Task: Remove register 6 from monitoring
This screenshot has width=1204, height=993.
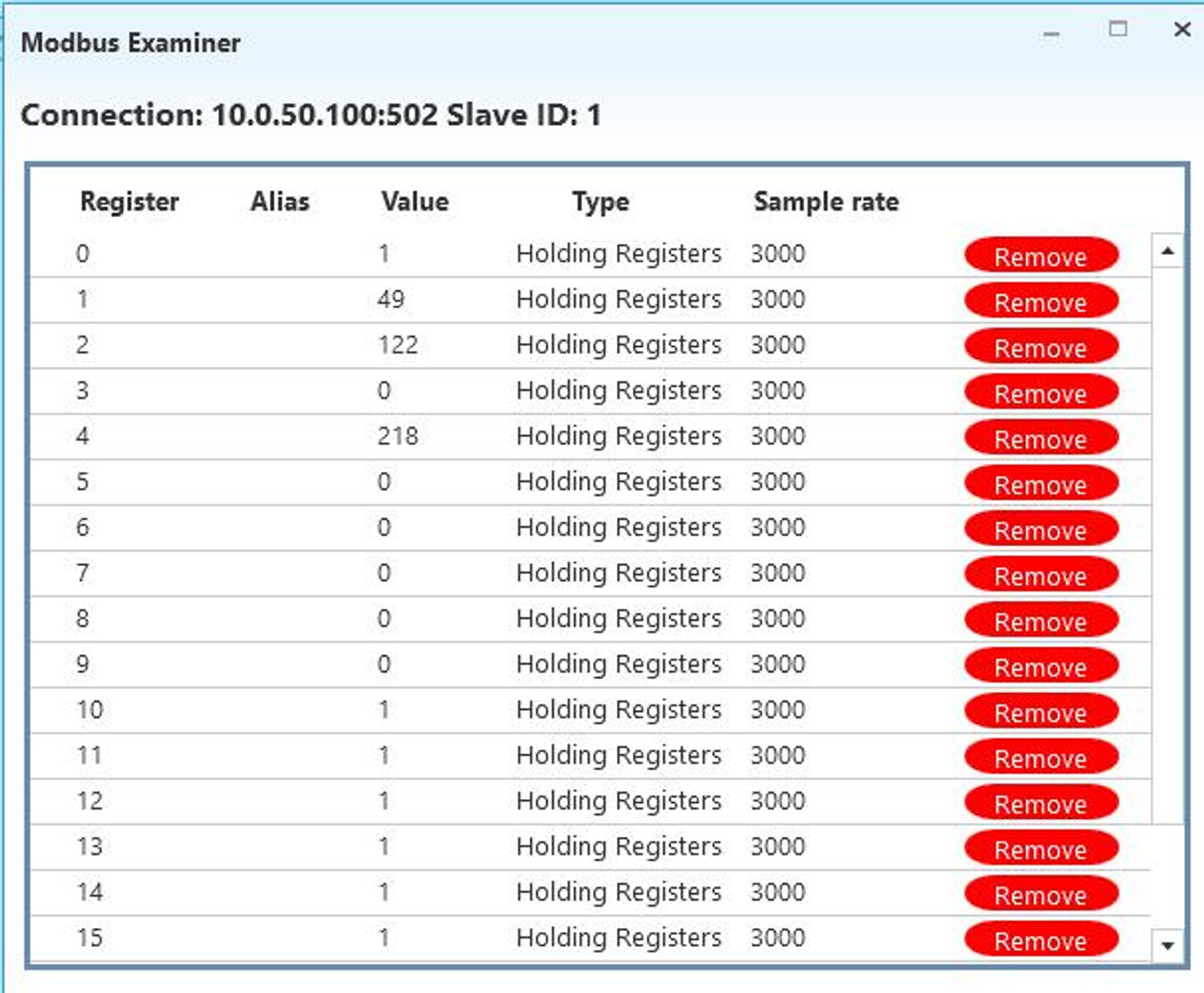Action: (x=1041, y=528)
